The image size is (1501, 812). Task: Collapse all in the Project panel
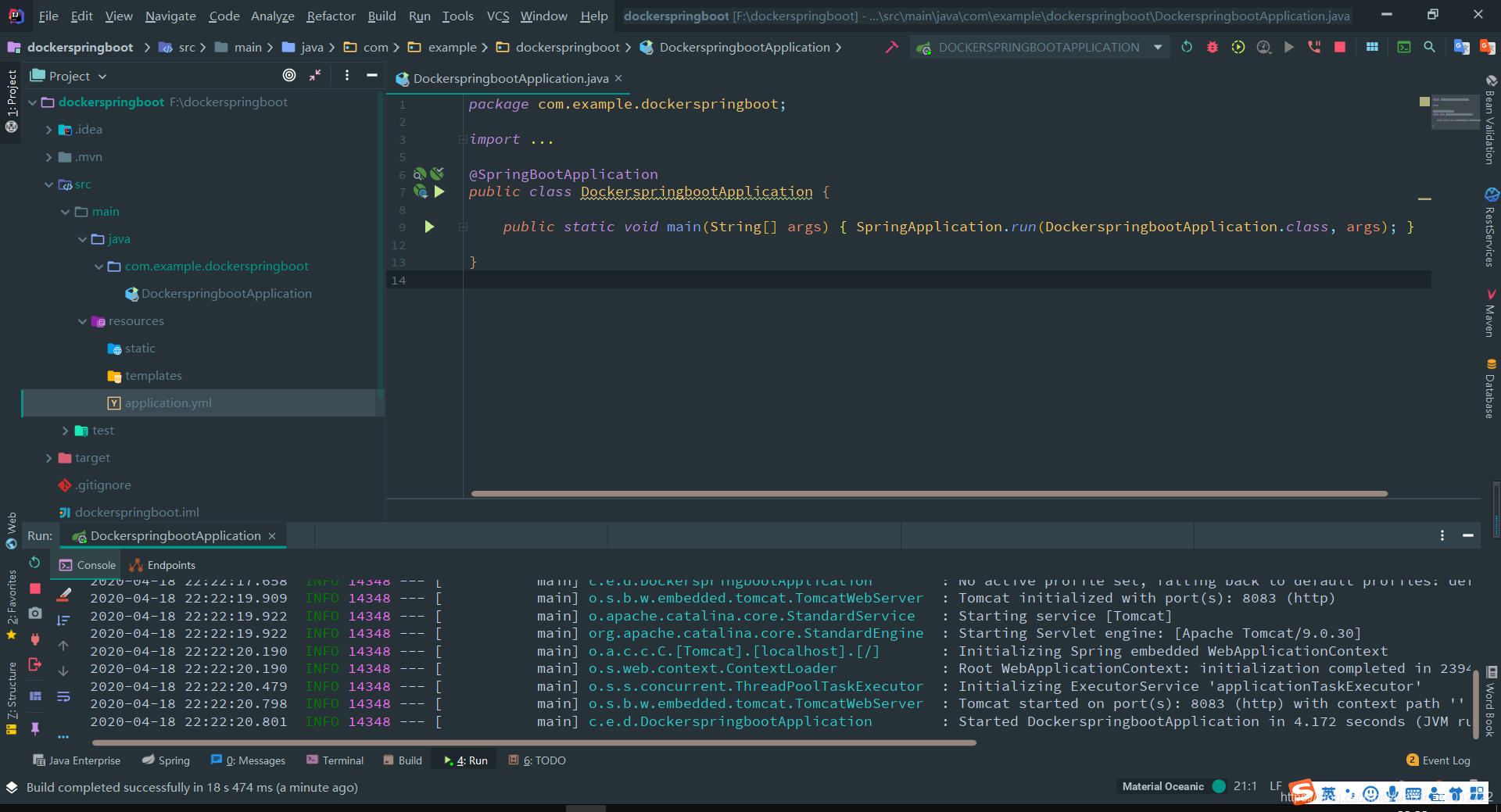tap(315, 75)
